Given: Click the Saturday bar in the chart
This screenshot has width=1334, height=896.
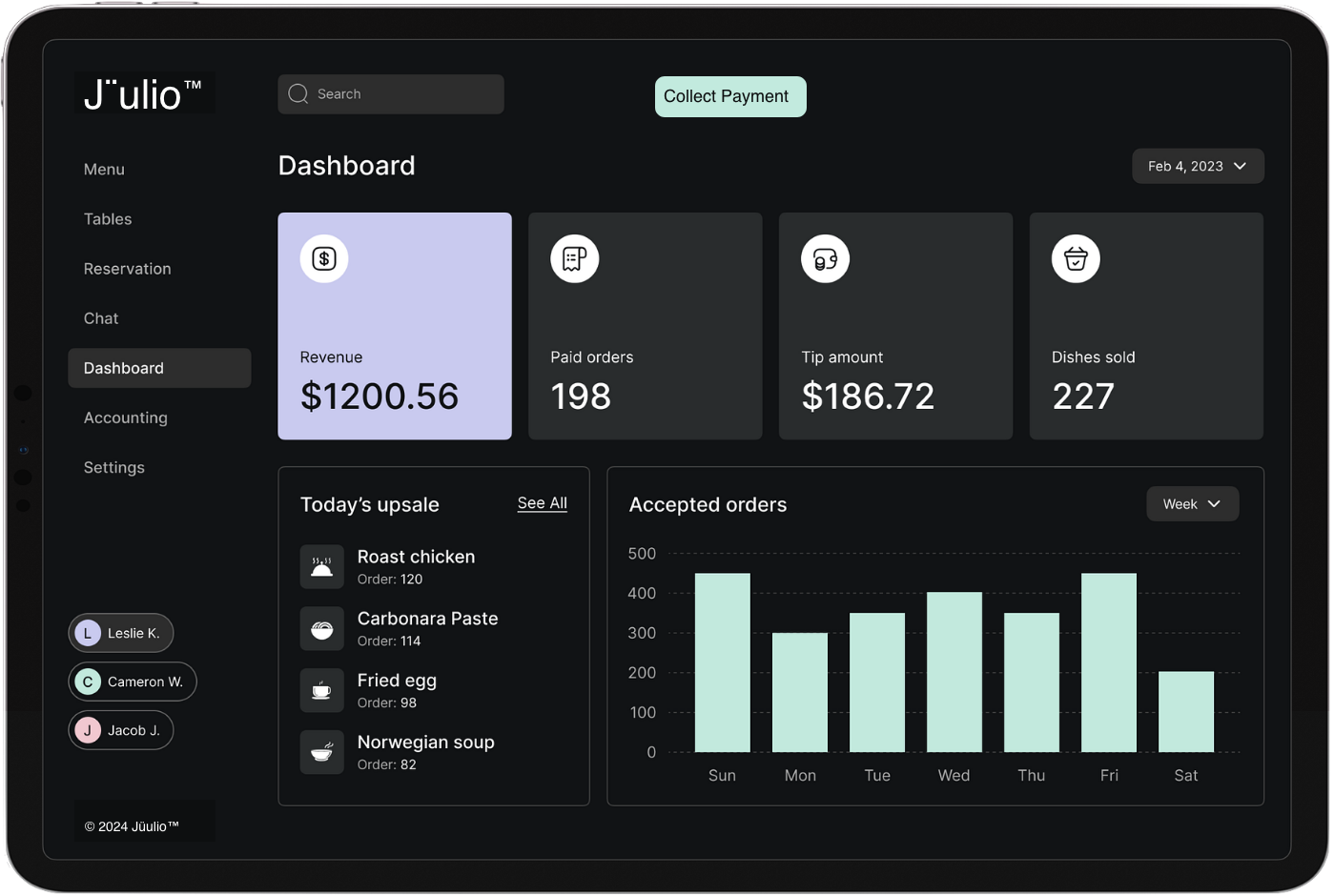Looking at the screenshot, I should click(x=1186, y=712).
